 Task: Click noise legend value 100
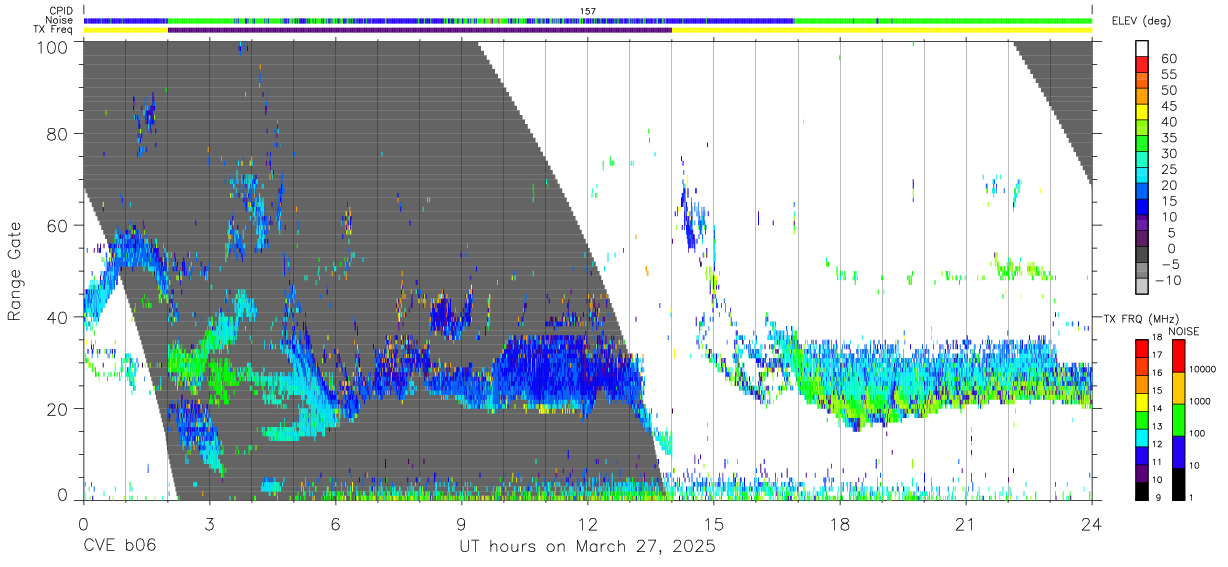1199,434
